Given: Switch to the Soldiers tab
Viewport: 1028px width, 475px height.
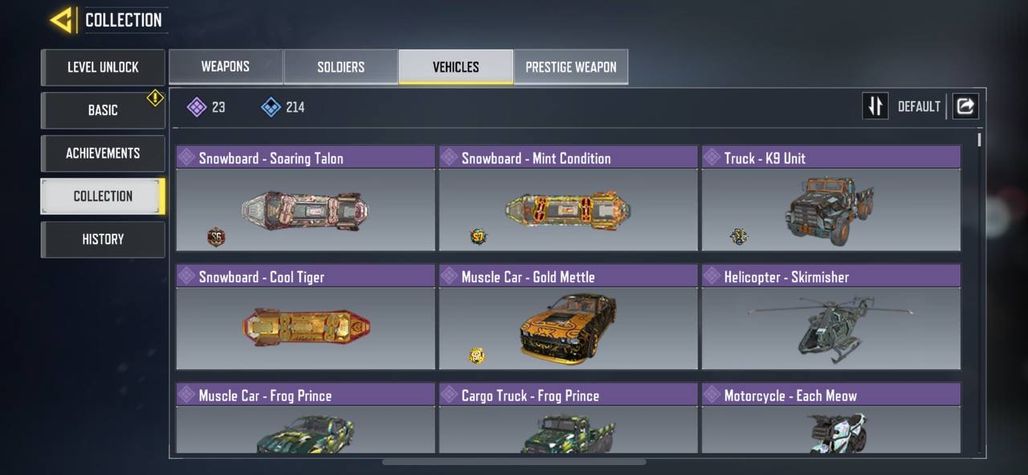Looking at the screenshot, I should pyautogui.click(x=341, y=67).
